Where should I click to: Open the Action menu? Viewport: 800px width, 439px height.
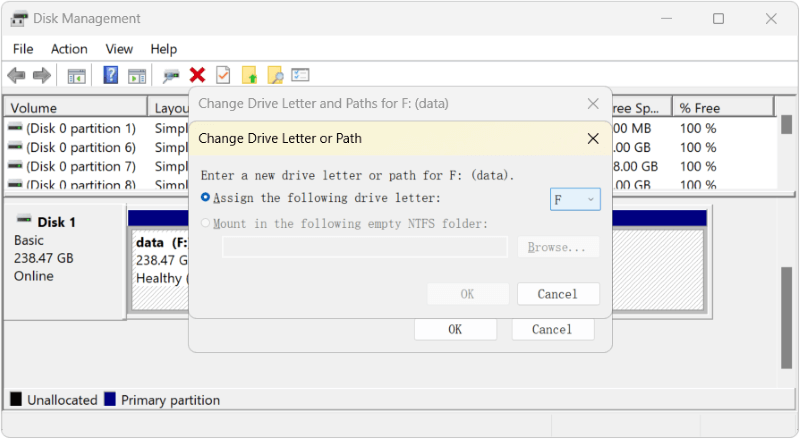click(69, 49)
